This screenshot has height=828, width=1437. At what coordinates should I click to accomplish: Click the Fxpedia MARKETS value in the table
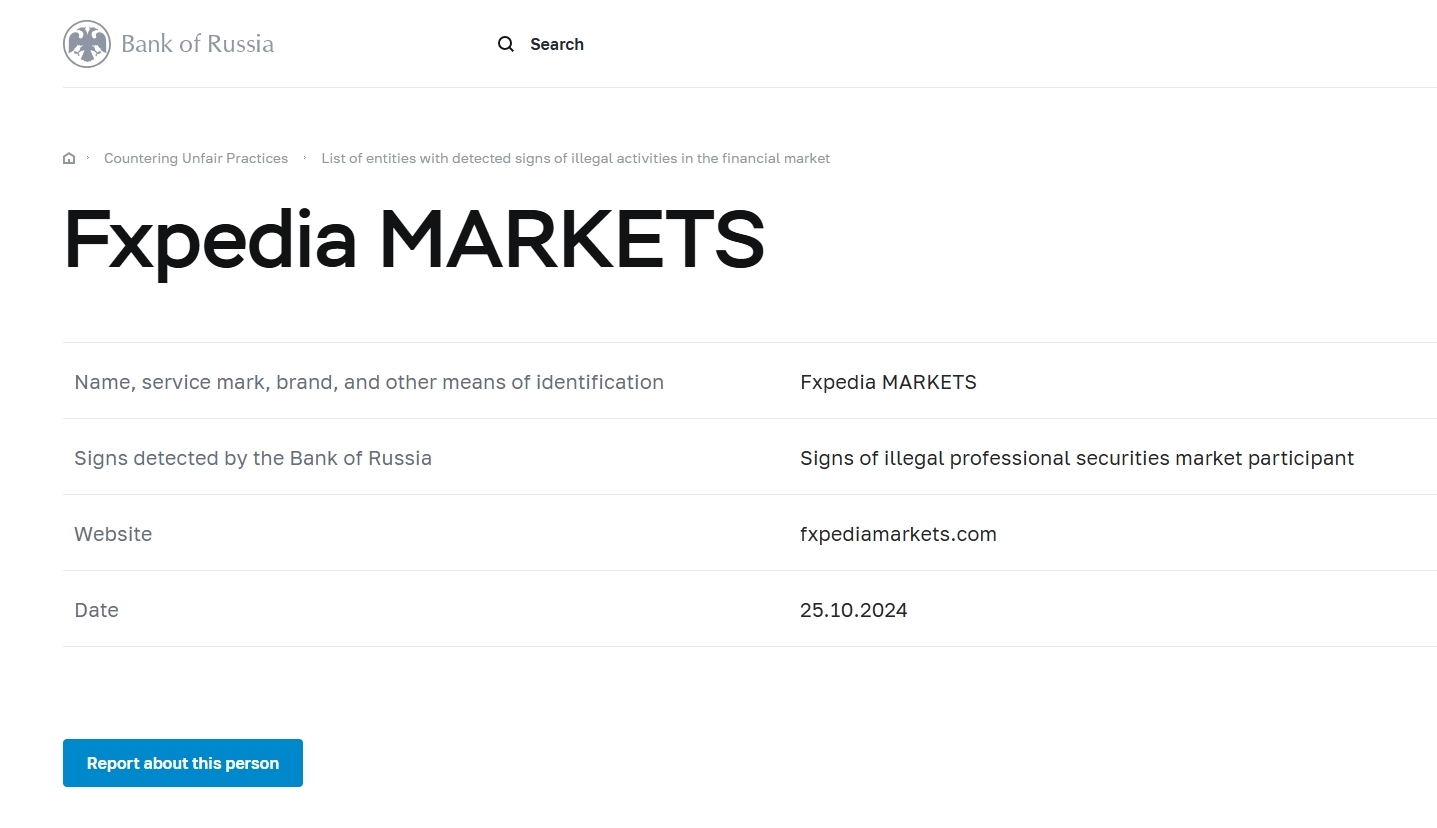888,382
